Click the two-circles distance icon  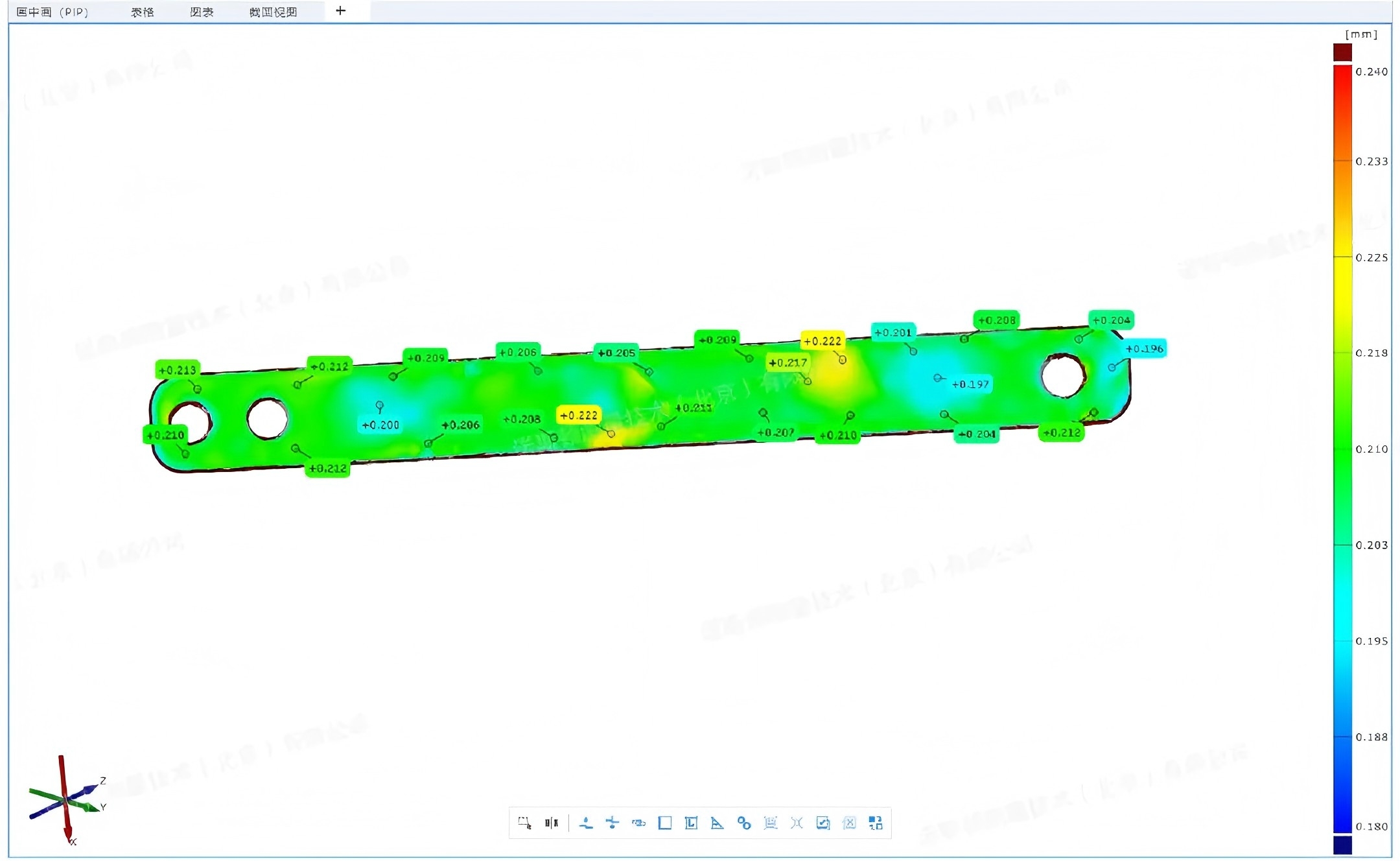point(743,823)
